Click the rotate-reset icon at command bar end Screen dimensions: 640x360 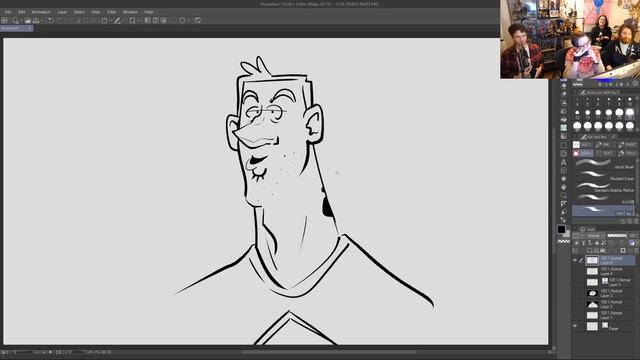click(x=198, y=20)
